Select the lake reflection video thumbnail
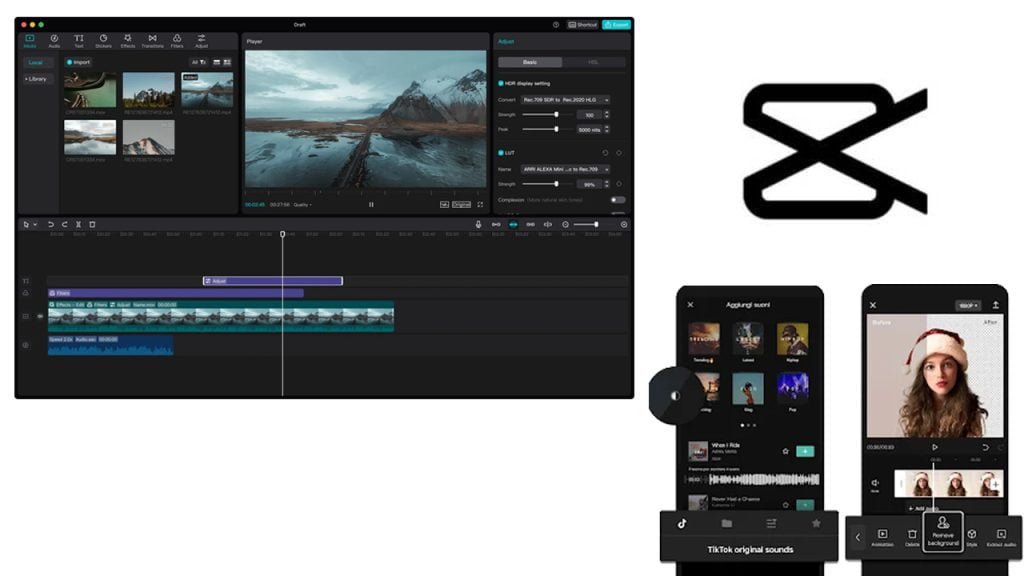1024x576 pixels. click(90, 137)
